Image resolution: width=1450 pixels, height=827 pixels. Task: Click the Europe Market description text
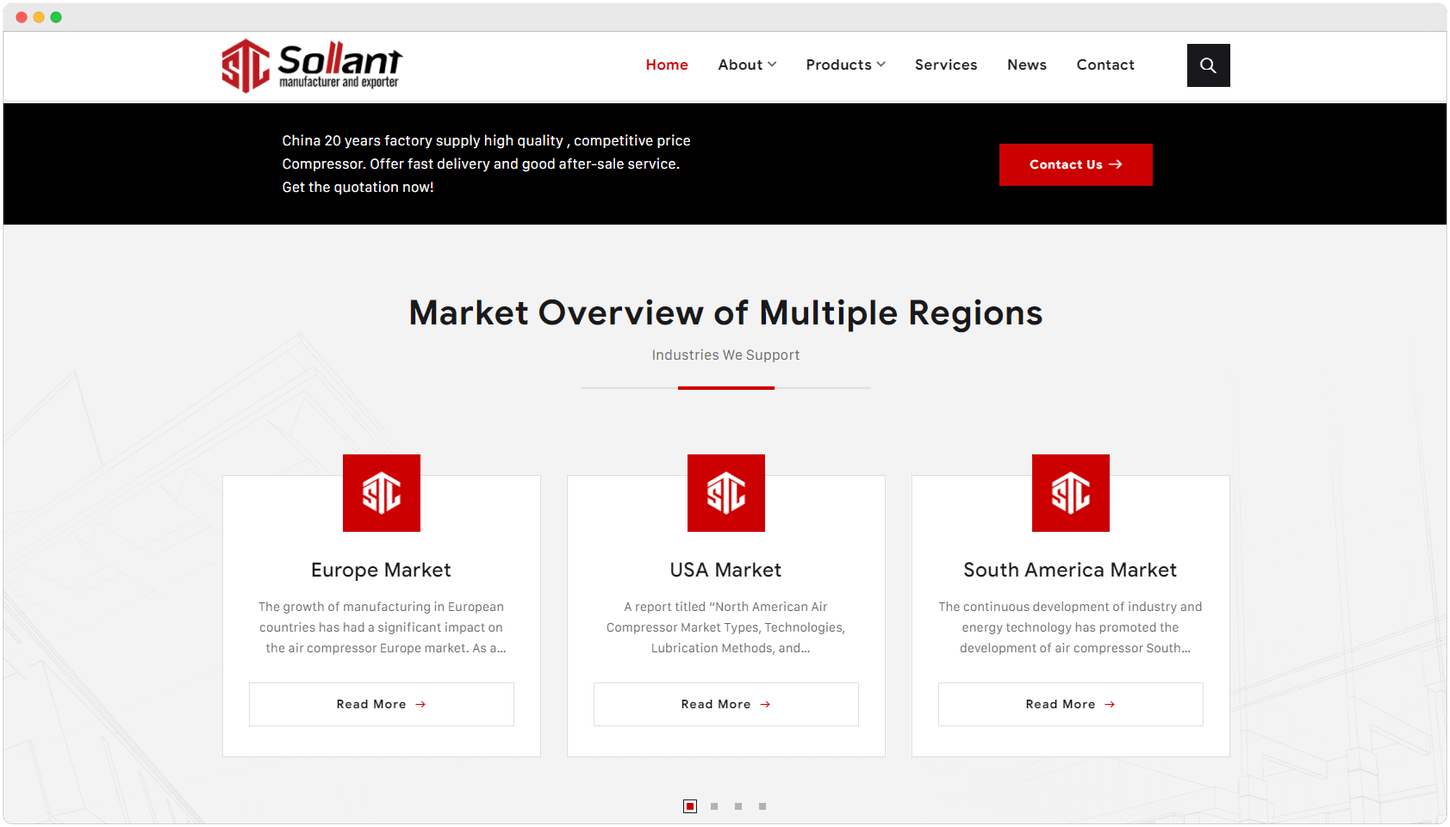click(x=381, y=627)
